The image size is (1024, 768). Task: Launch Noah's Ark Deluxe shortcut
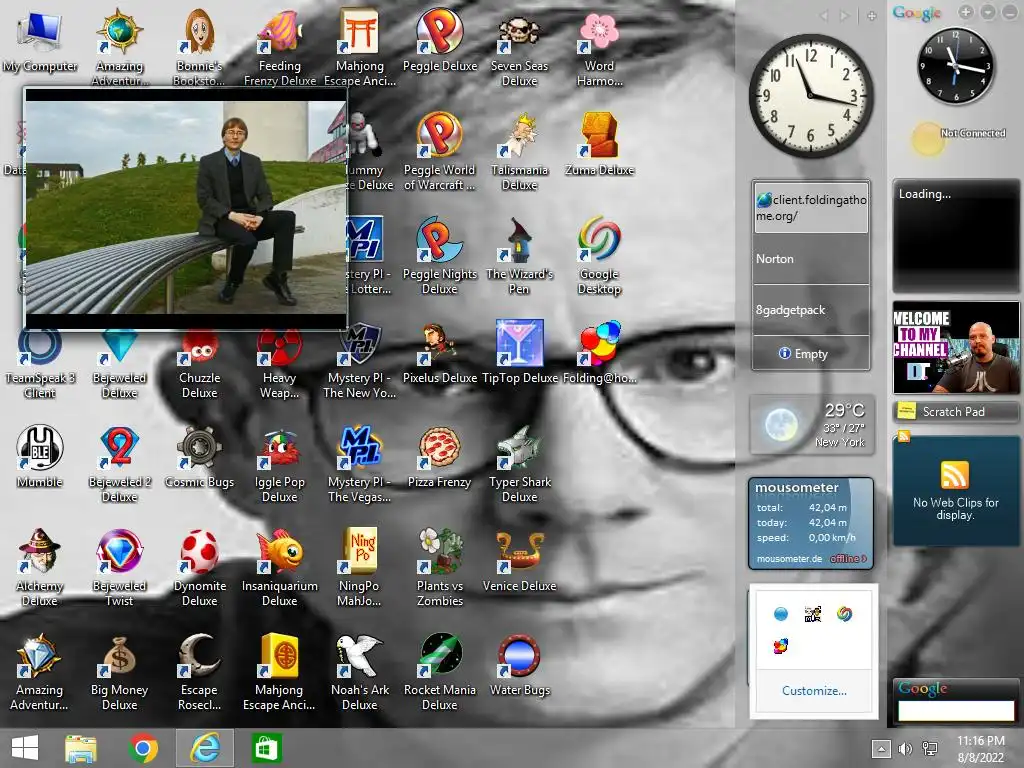coord(359,673)
